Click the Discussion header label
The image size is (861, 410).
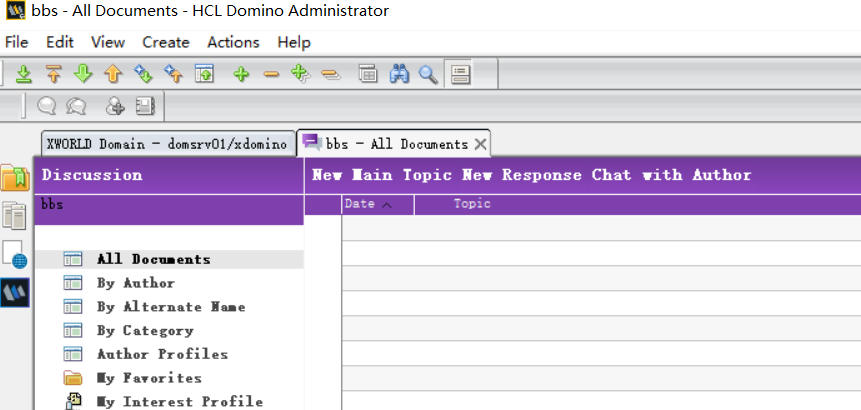coord(92,175)
